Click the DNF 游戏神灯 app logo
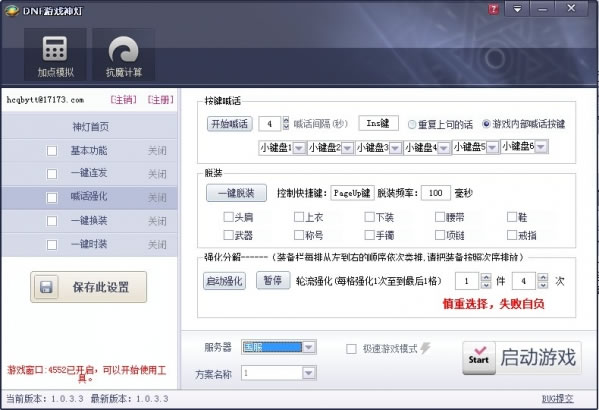The image size is (599, 410). tap(12, 10)
